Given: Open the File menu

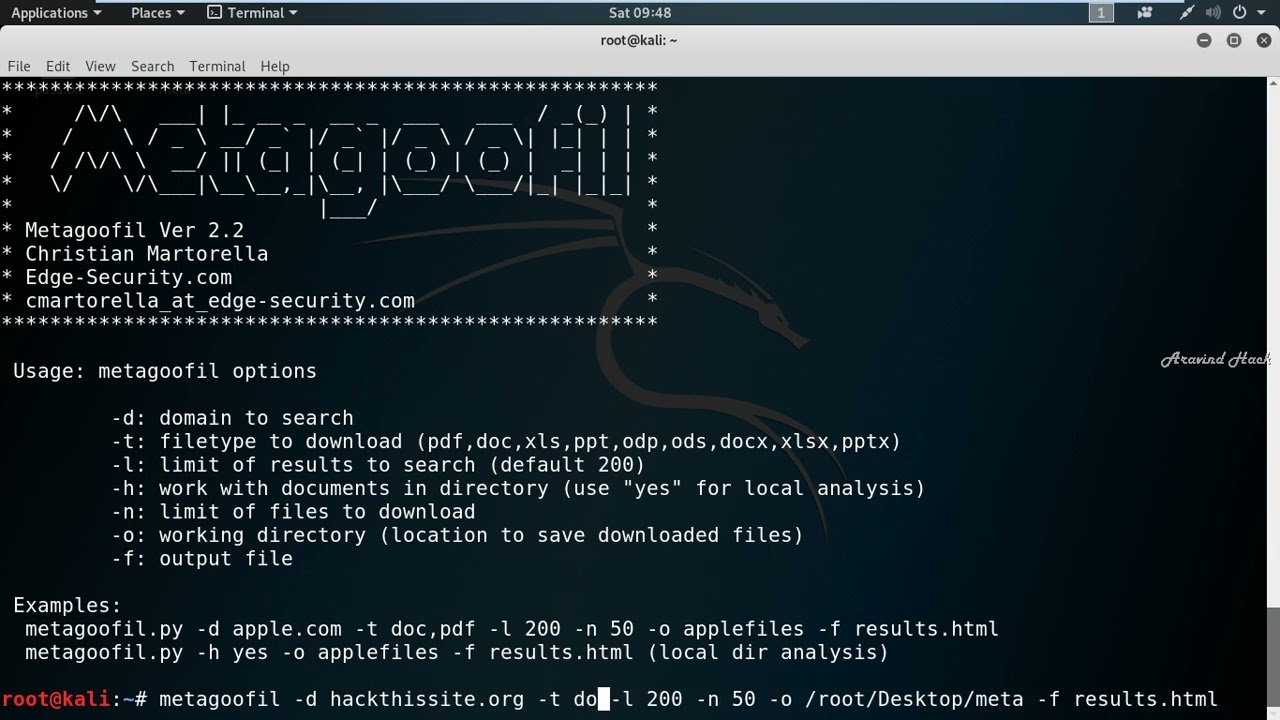Looking at the screenshot, I should pyautogui.click(x=19, y=66).
